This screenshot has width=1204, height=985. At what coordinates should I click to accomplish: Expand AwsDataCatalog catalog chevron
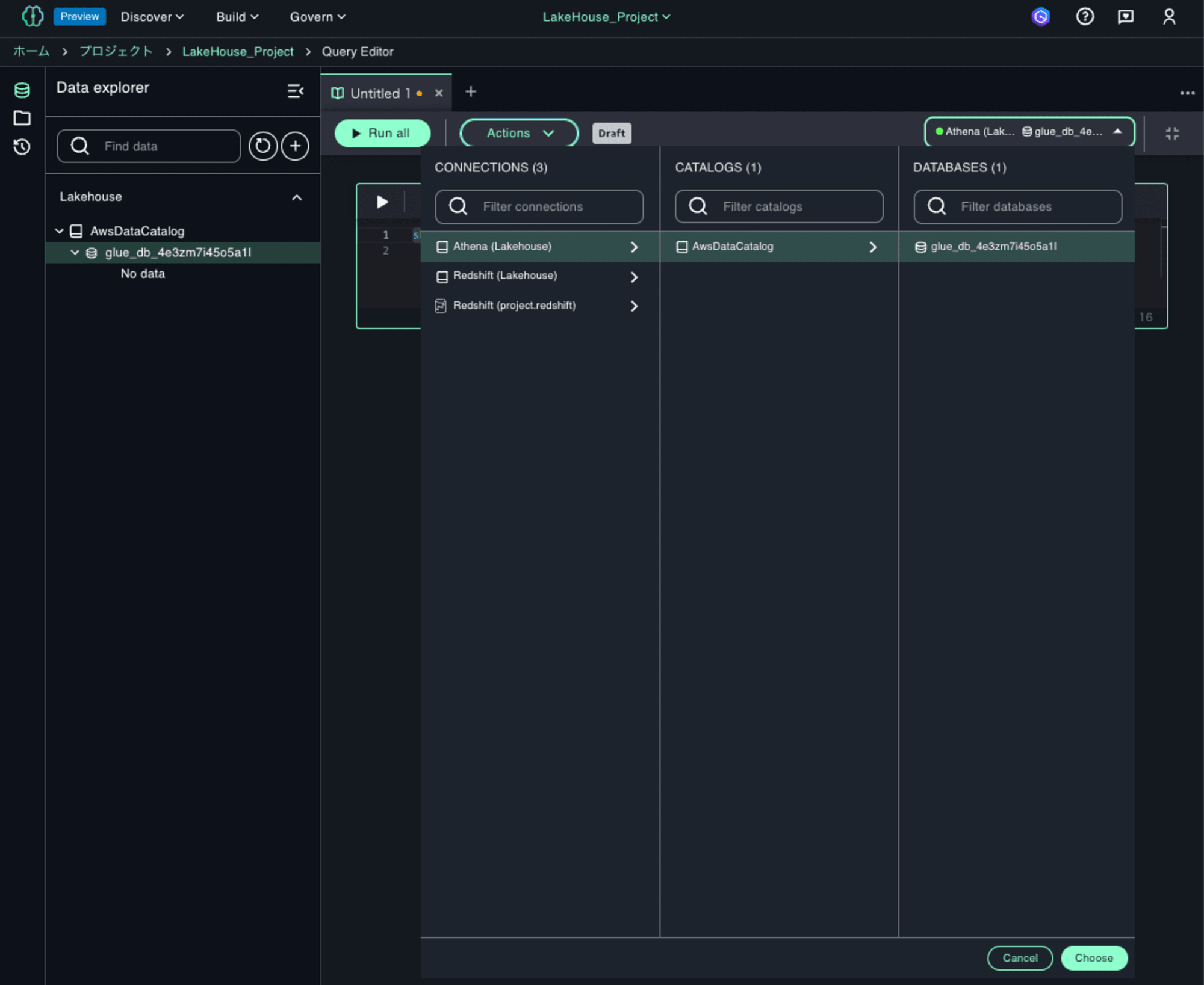(x=873, y=247)
